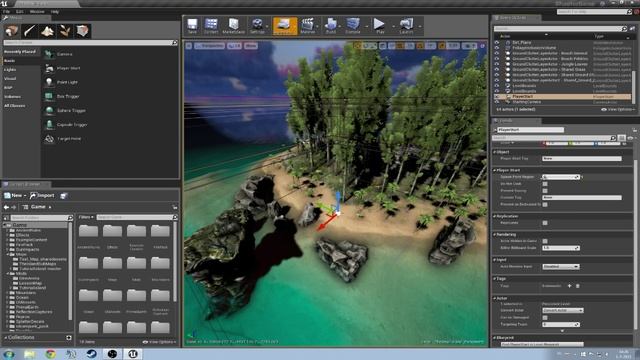This screenshot has height=360, width=640.
Task: Select the Landscape mode icon
Action: (47, 31)
